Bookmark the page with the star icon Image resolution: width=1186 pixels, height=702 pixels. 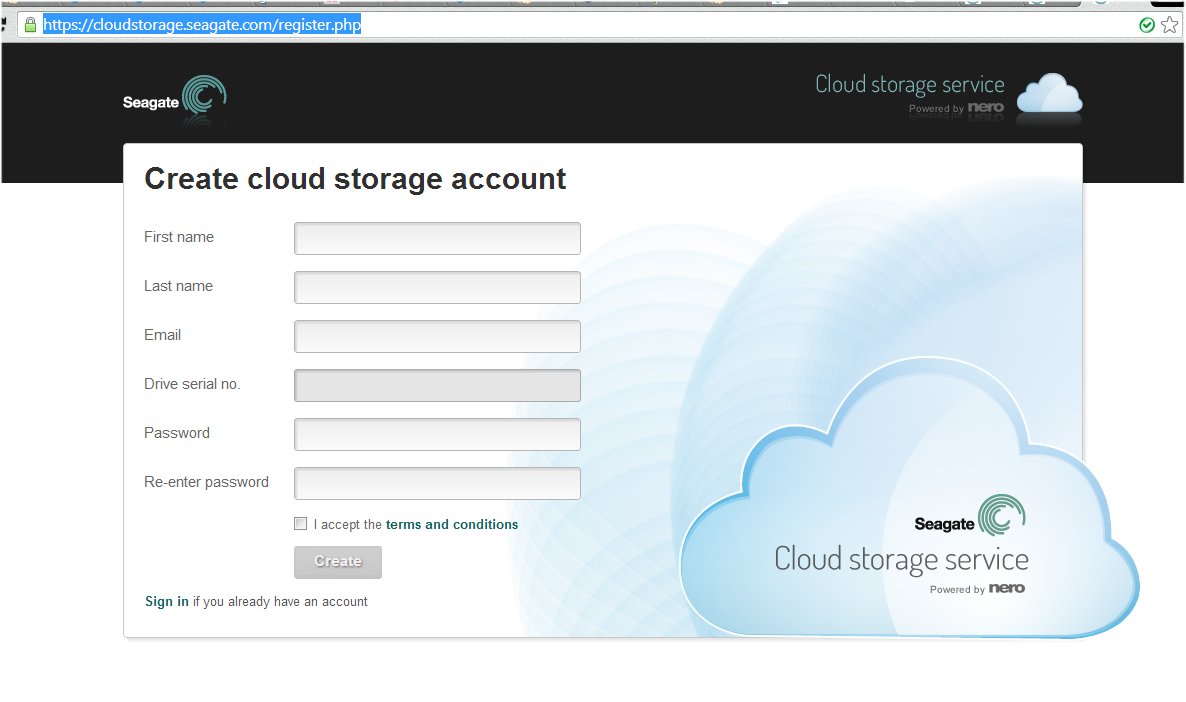(x=1169, y=25)
